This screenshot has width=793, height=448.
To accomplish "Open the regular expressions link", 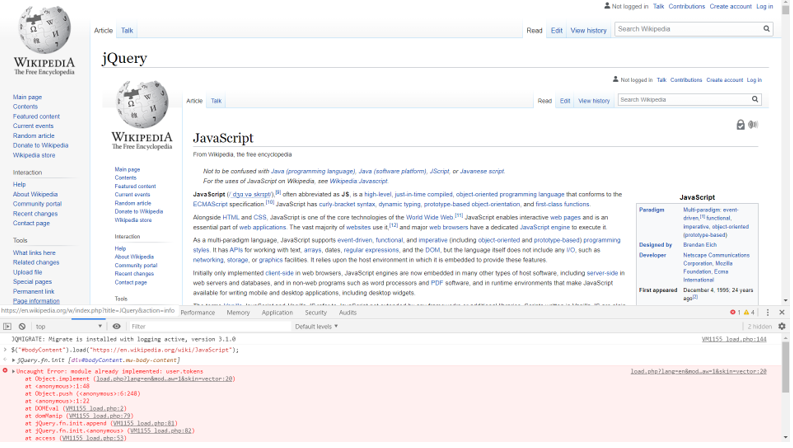I will [x=373, y=251].
